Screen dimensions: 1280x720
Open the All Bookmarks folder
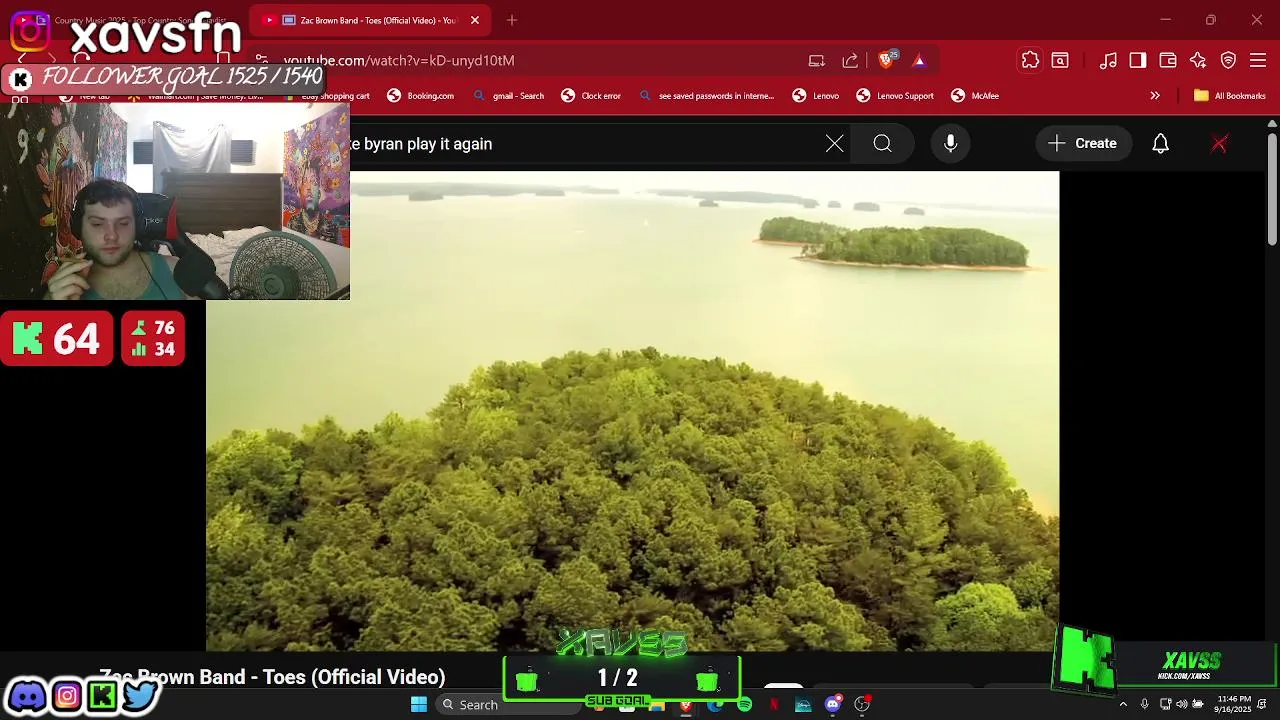[1230, 96]
